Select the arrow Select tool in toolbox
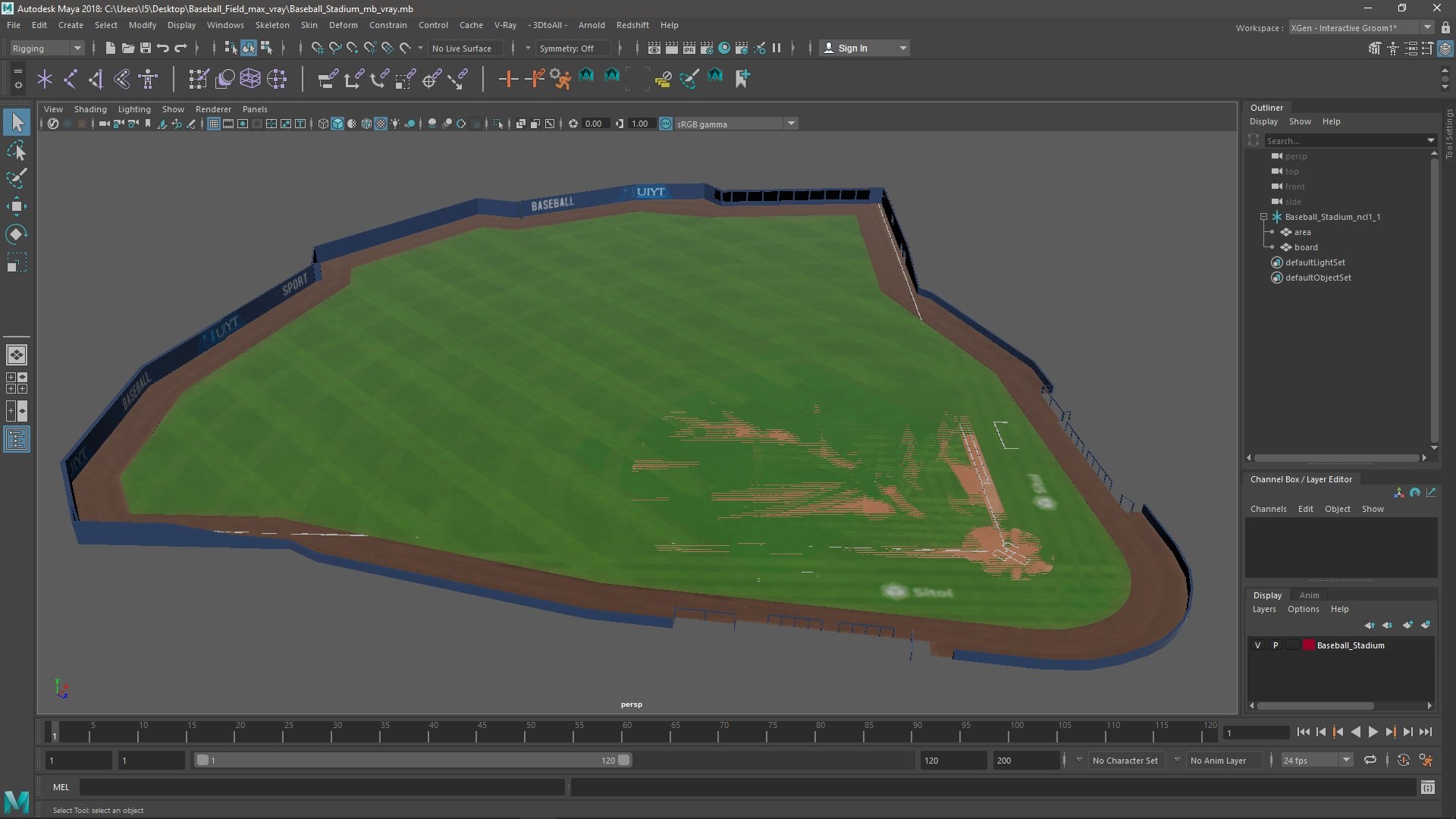Image resolution: width=1456 pixels, height=819 pixels. [x=17, y=122]
